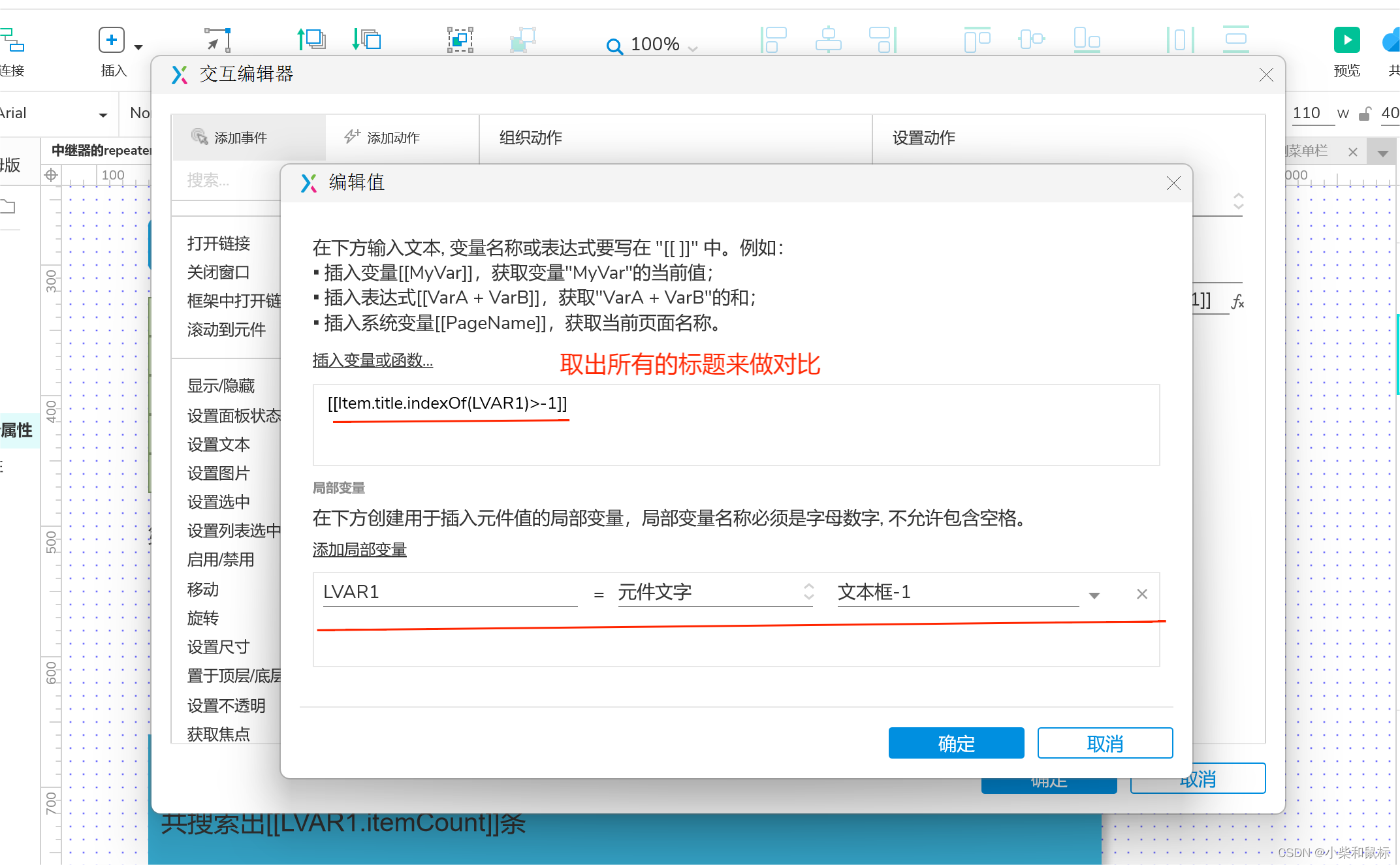Open the zoom 100% dropdown
The image size is (1400, 865).
693,48
